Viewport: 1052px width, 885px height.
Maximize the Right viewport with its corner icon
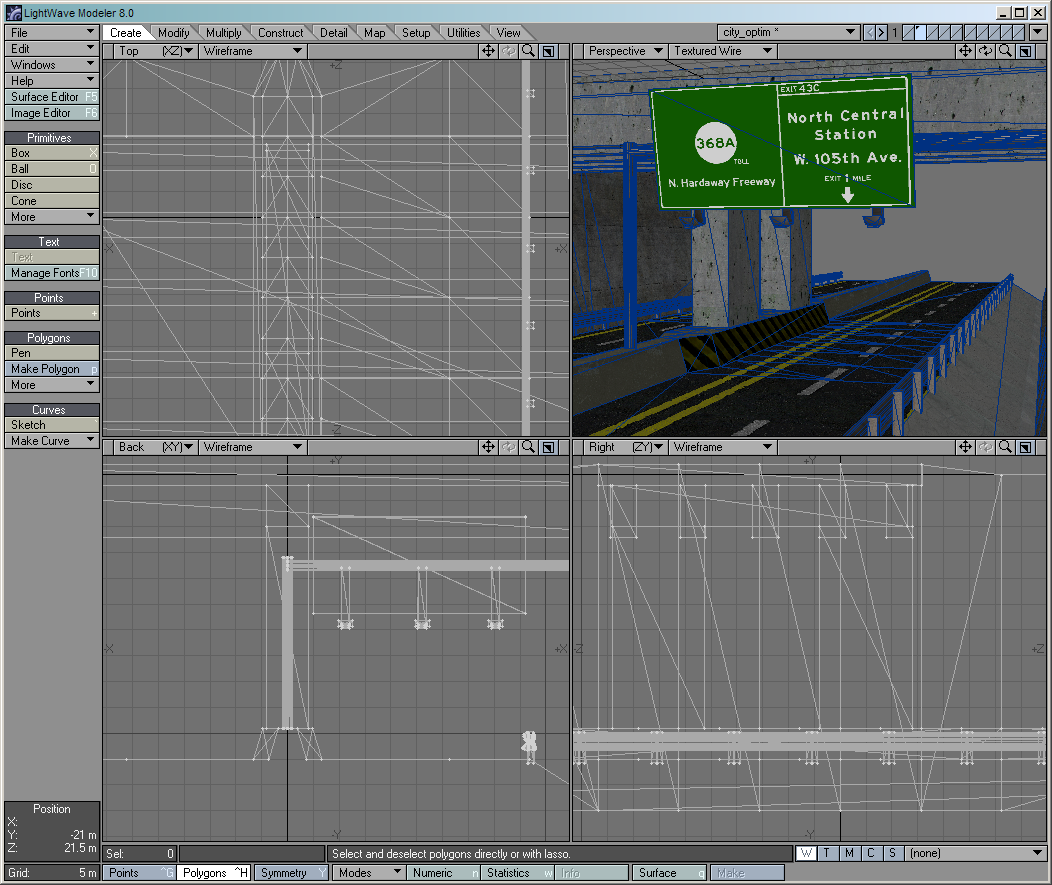click(x=1025, y=447)
